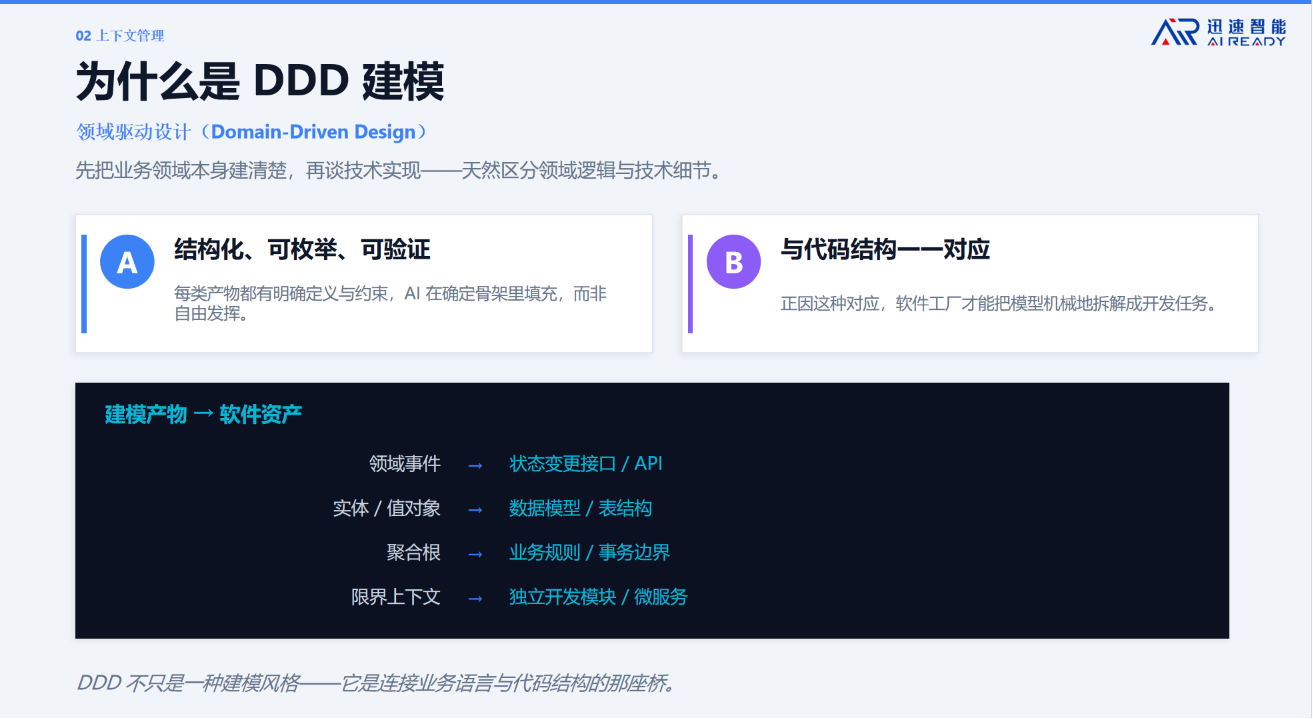1313x719 pixels.
Task: Click the card text starting 正因这种对应
Action: click(x=1000, y=303)
